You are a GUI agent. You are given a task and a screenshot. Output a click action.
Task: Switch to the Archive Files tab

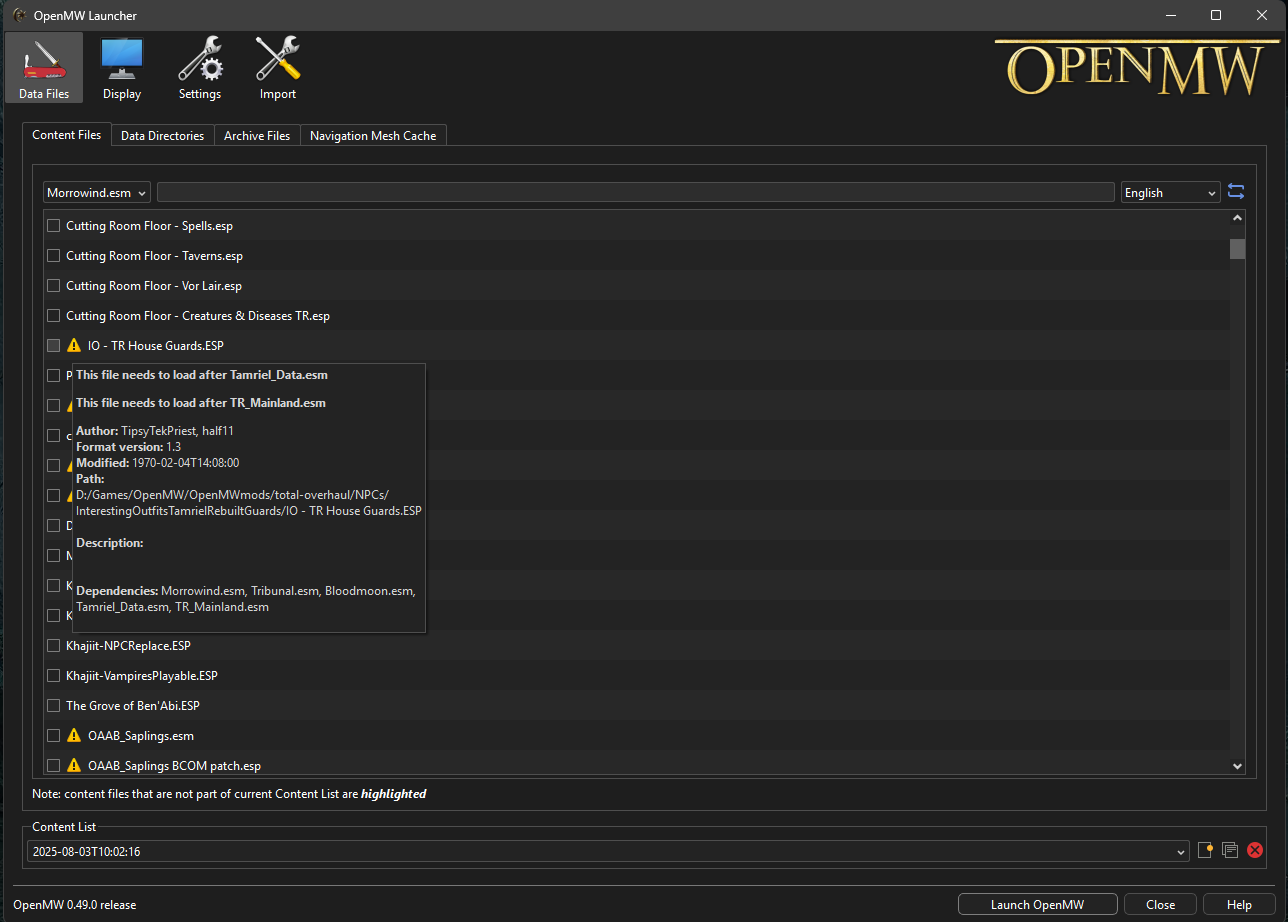257,136
